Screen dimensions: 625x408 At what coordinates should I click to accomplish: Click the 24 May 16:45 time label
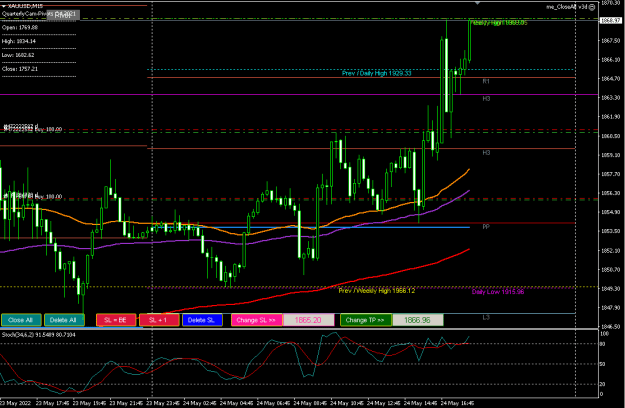coord(457,403)
